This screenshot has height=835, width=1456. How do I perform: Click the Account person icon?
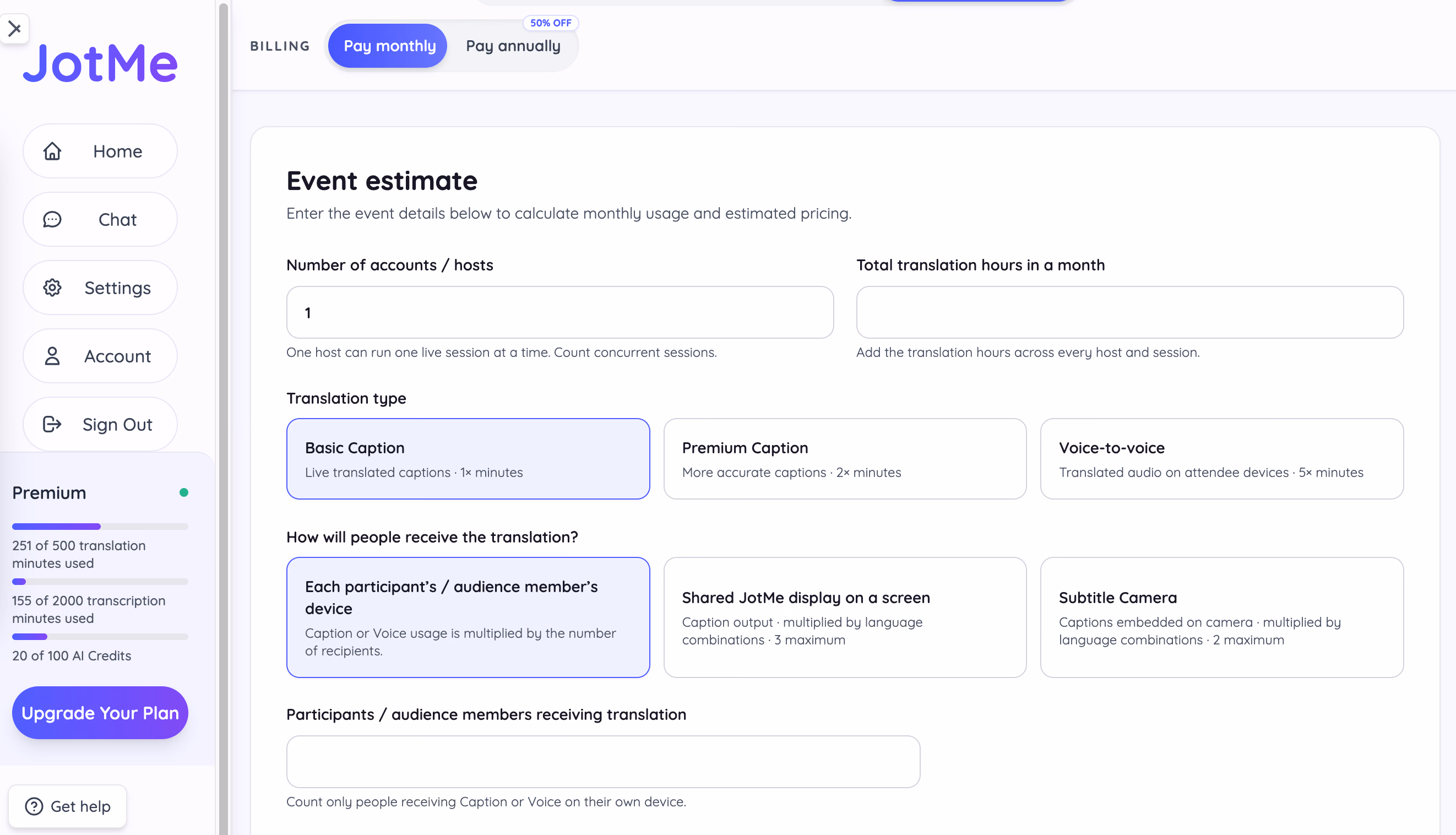(x=52, y=356)
